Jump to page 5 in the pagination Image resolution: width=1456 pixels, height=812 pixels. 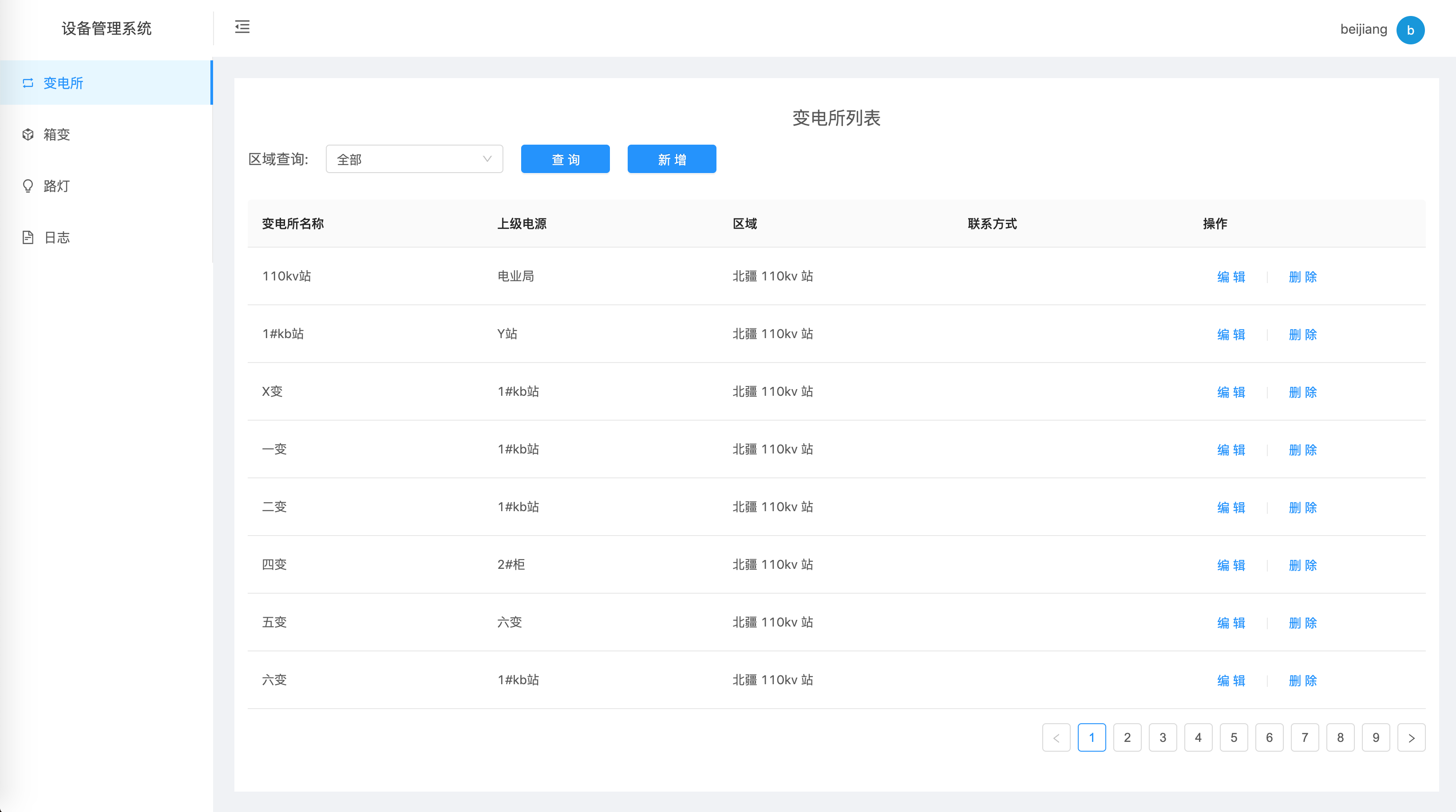1233,737
